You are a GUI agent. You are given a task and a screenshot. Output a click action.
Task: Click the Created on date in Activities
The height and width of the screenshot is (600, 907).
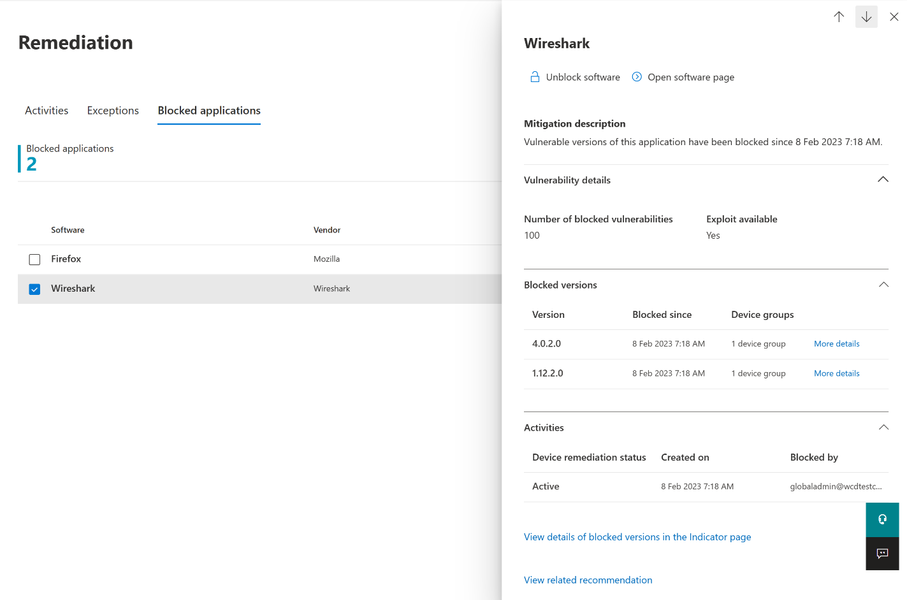pyautogui.click(x=697, y=487)
